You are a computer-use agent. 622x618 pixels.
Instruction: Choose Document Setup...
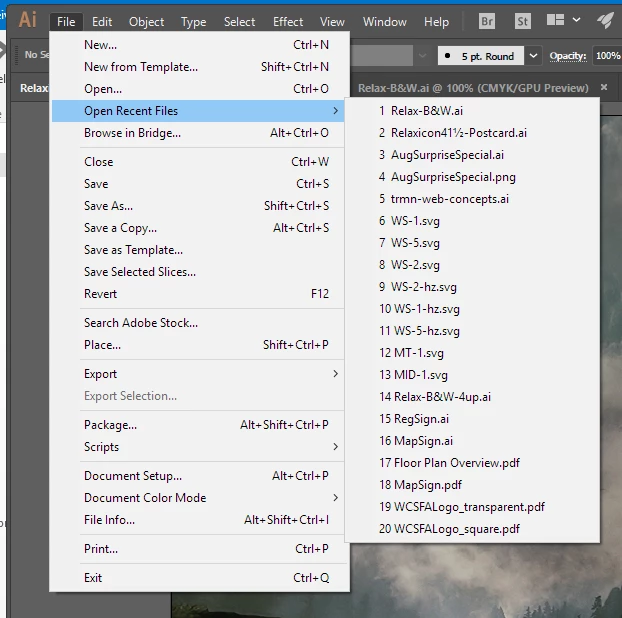point(198,476)
